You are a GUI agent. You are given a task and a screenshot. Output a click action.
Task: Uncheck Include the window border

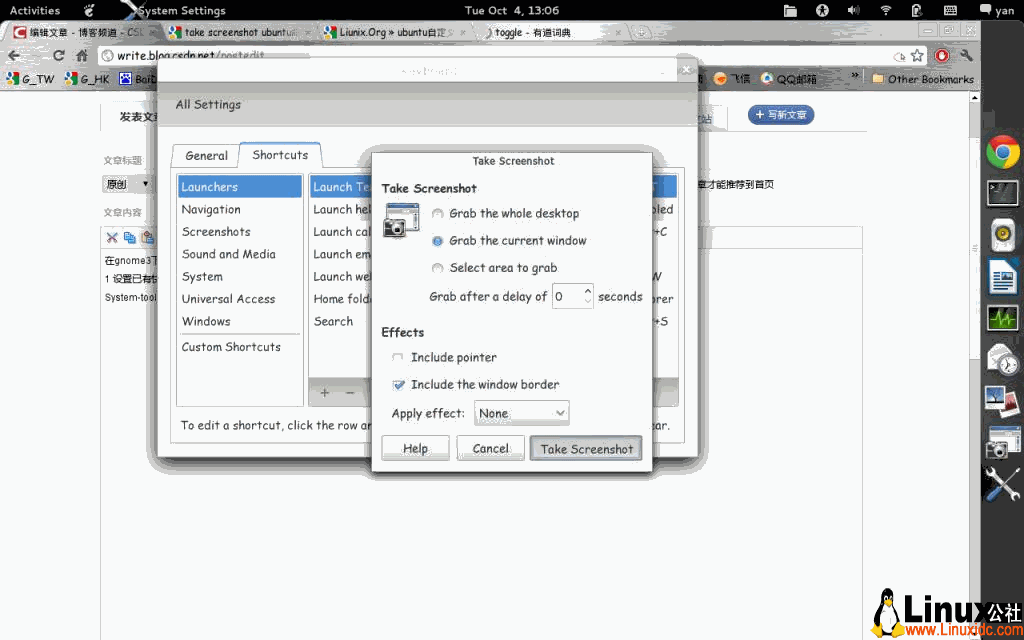pyautogui.click(x=398, y=385)
